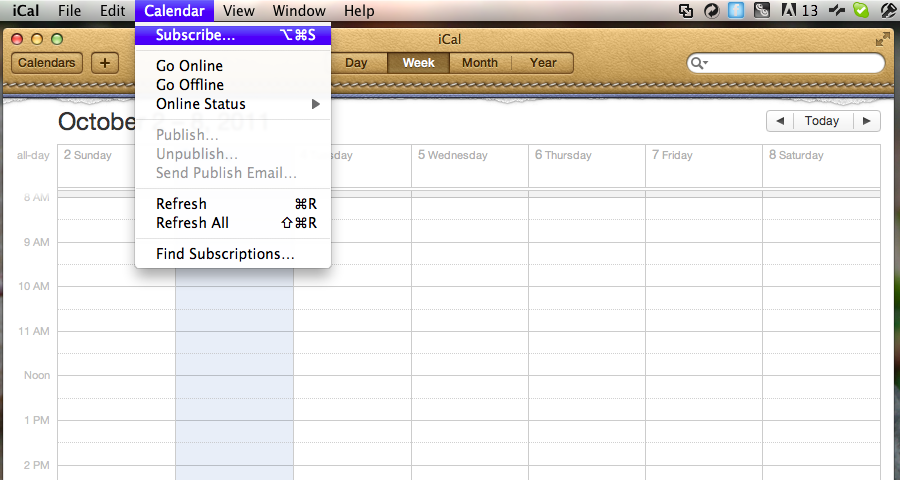Choose Refresh All menu entry
Viewport: 900px width, 480px height.
click(x=233, y=223)
